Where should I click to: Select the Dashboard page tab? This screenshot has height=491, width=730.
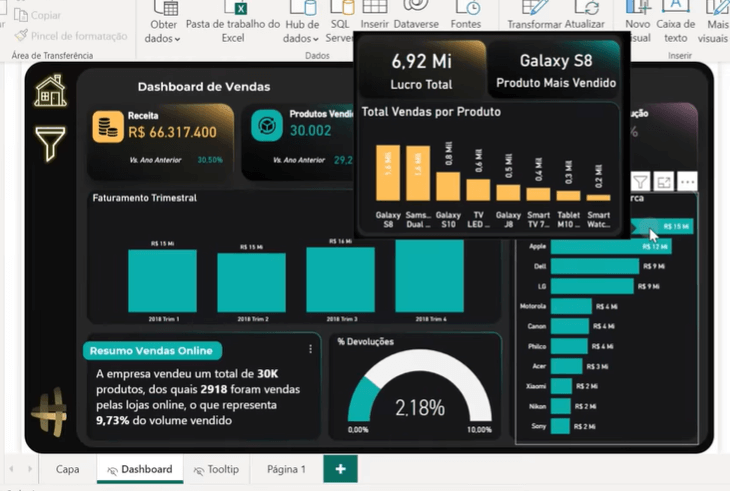click(x=140, y=469)
